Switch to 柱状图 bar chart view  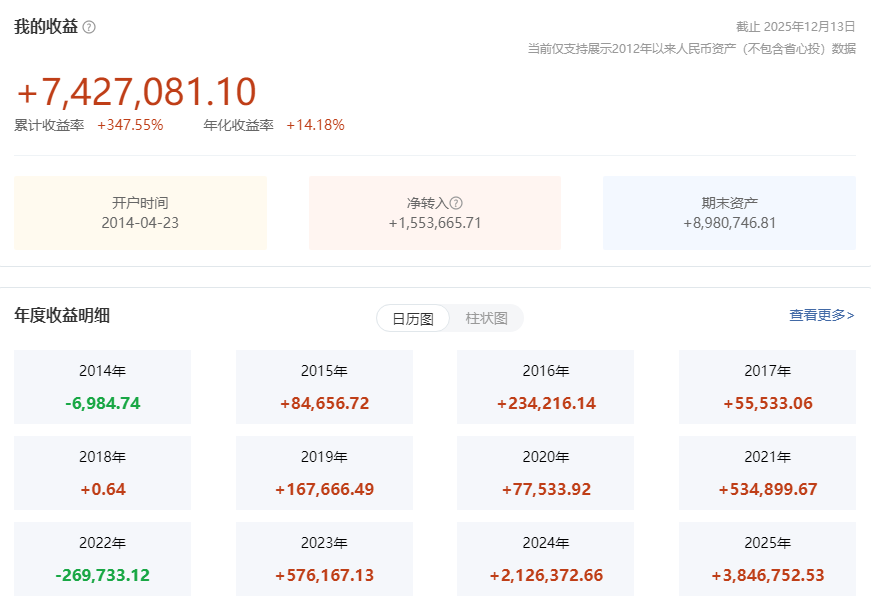(x=486, y=319)
